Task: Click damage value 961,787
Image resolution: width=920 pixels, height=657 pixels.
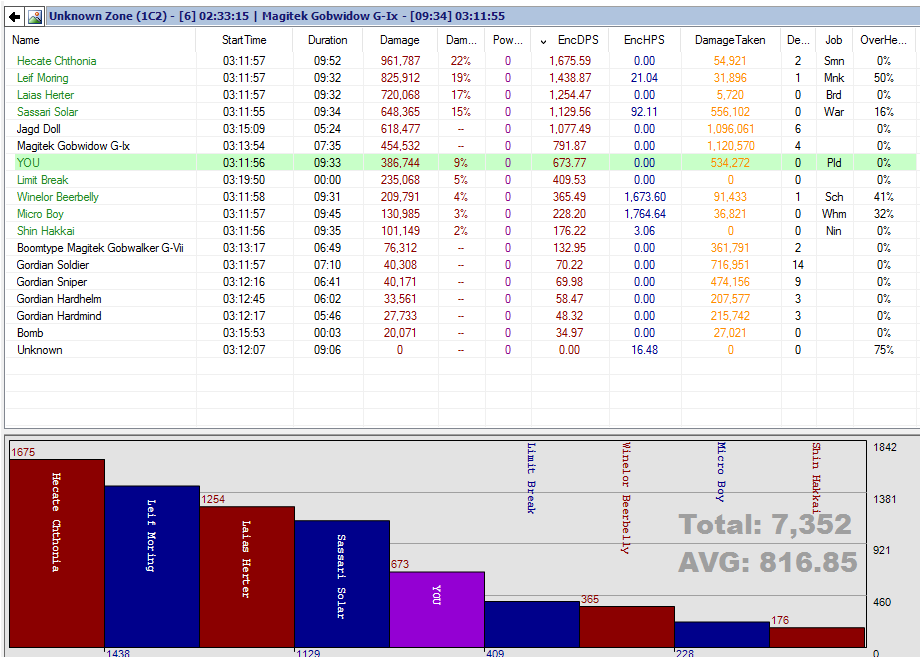Action: tap(400, 61)
